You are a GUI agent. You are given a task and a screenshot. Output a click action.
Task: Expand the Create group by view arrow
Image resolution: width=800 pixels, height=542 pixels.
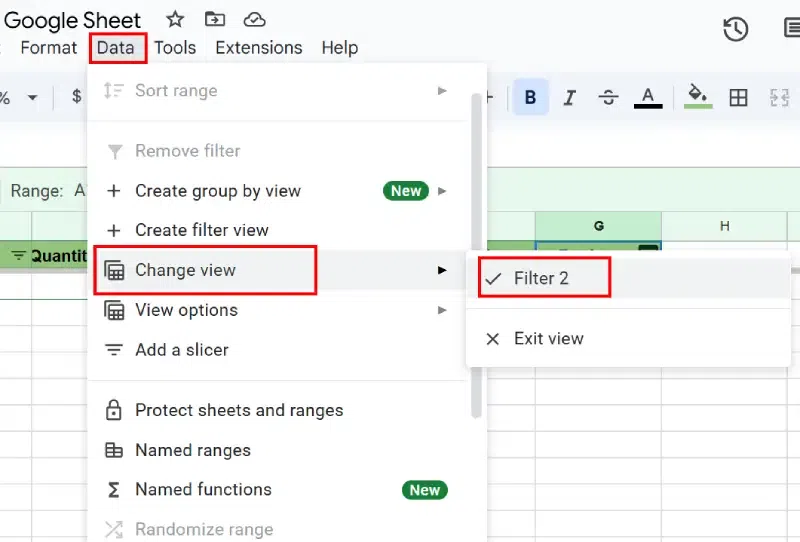tap(442, 190)
